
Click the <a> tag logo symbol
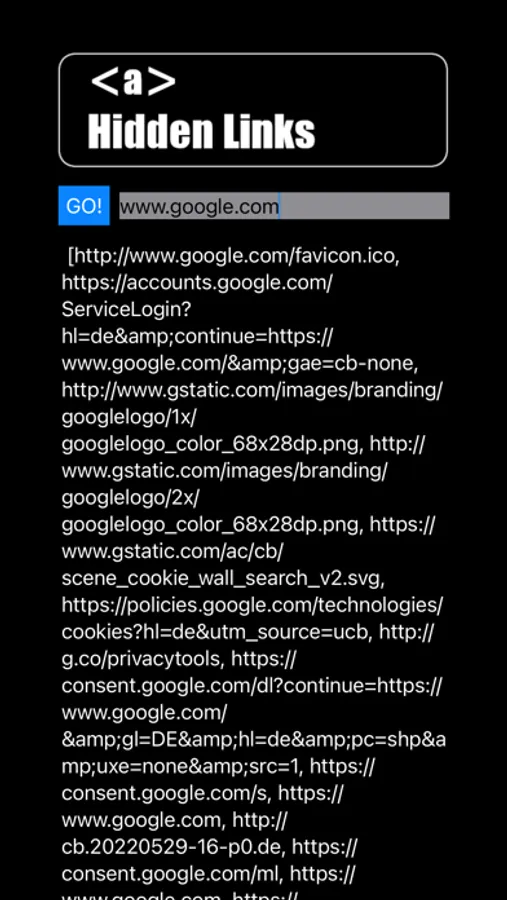coord(133,82)
